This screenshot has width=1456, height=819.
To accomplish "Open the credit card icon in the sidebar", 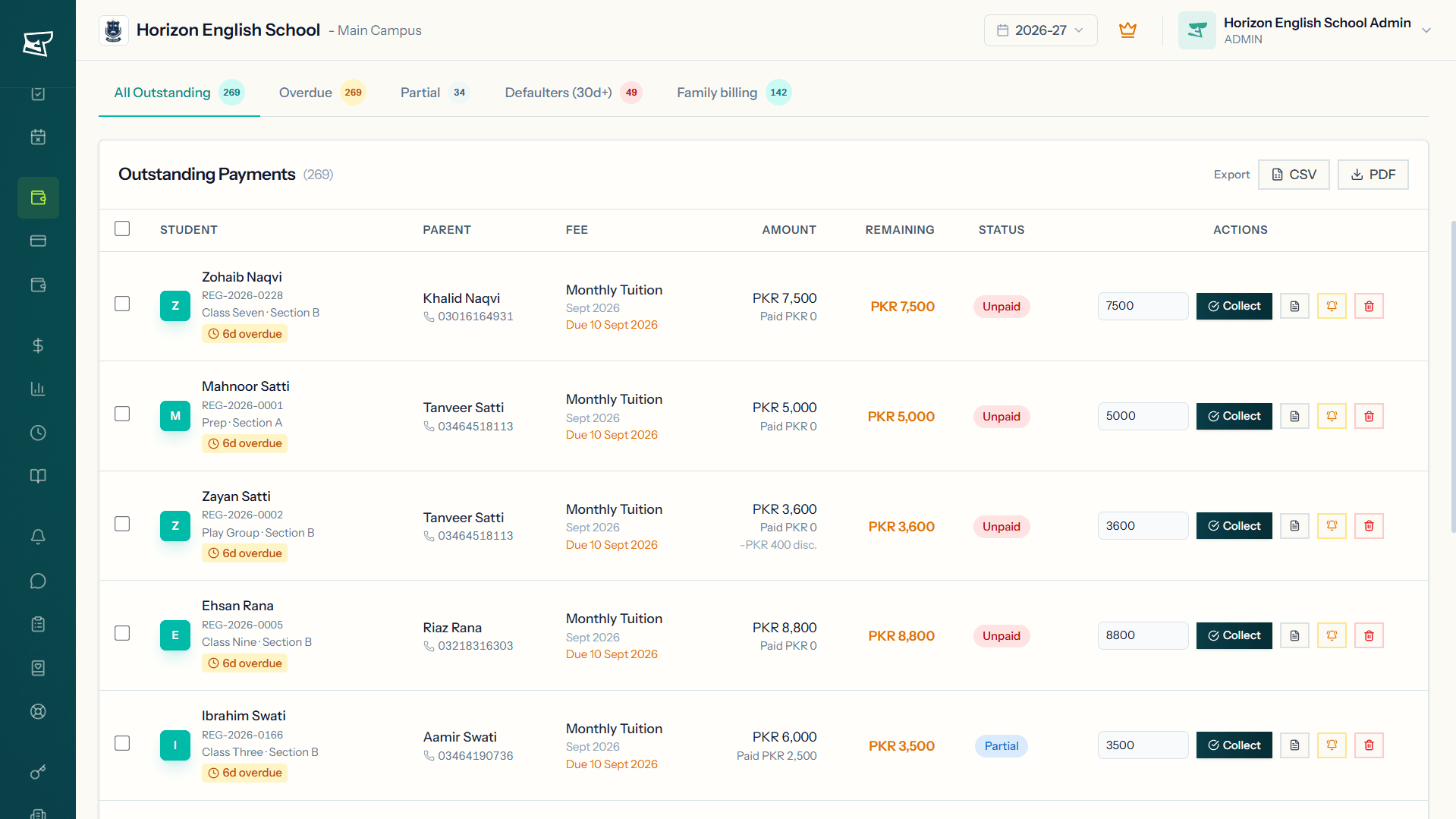I will [x=38, y=241].
